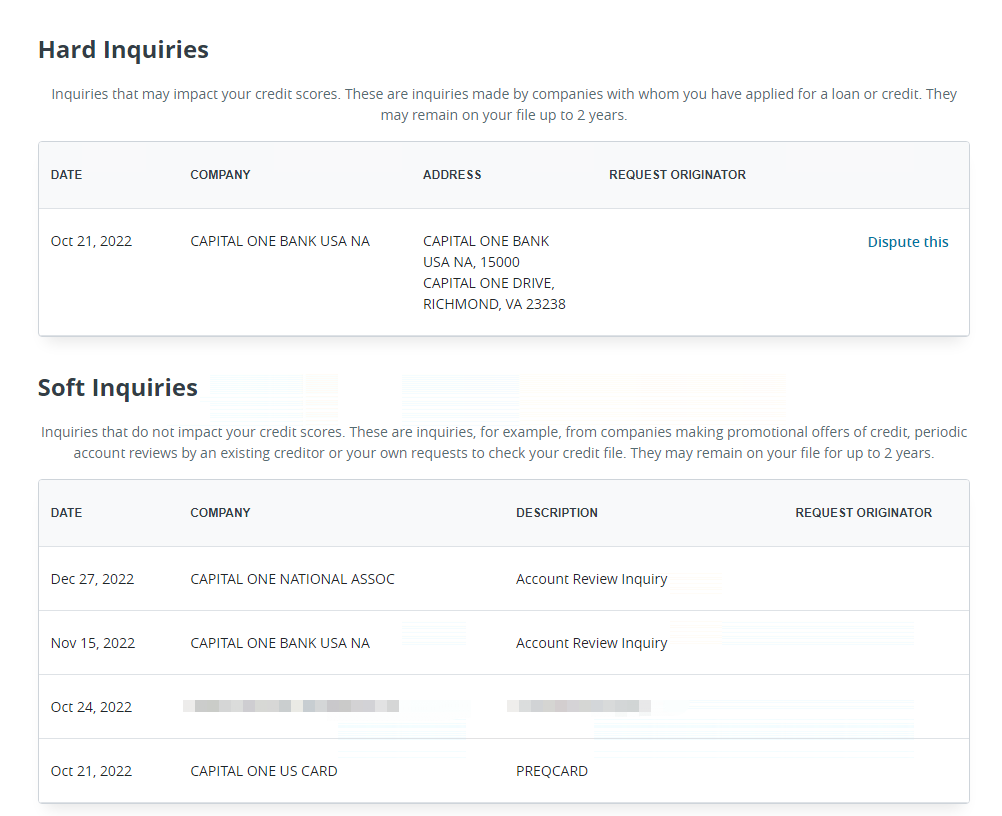This screenshot has height=816, width=1002.
Task: Select the Soft Inquiries heading
Action: click(x=118, y=388)
